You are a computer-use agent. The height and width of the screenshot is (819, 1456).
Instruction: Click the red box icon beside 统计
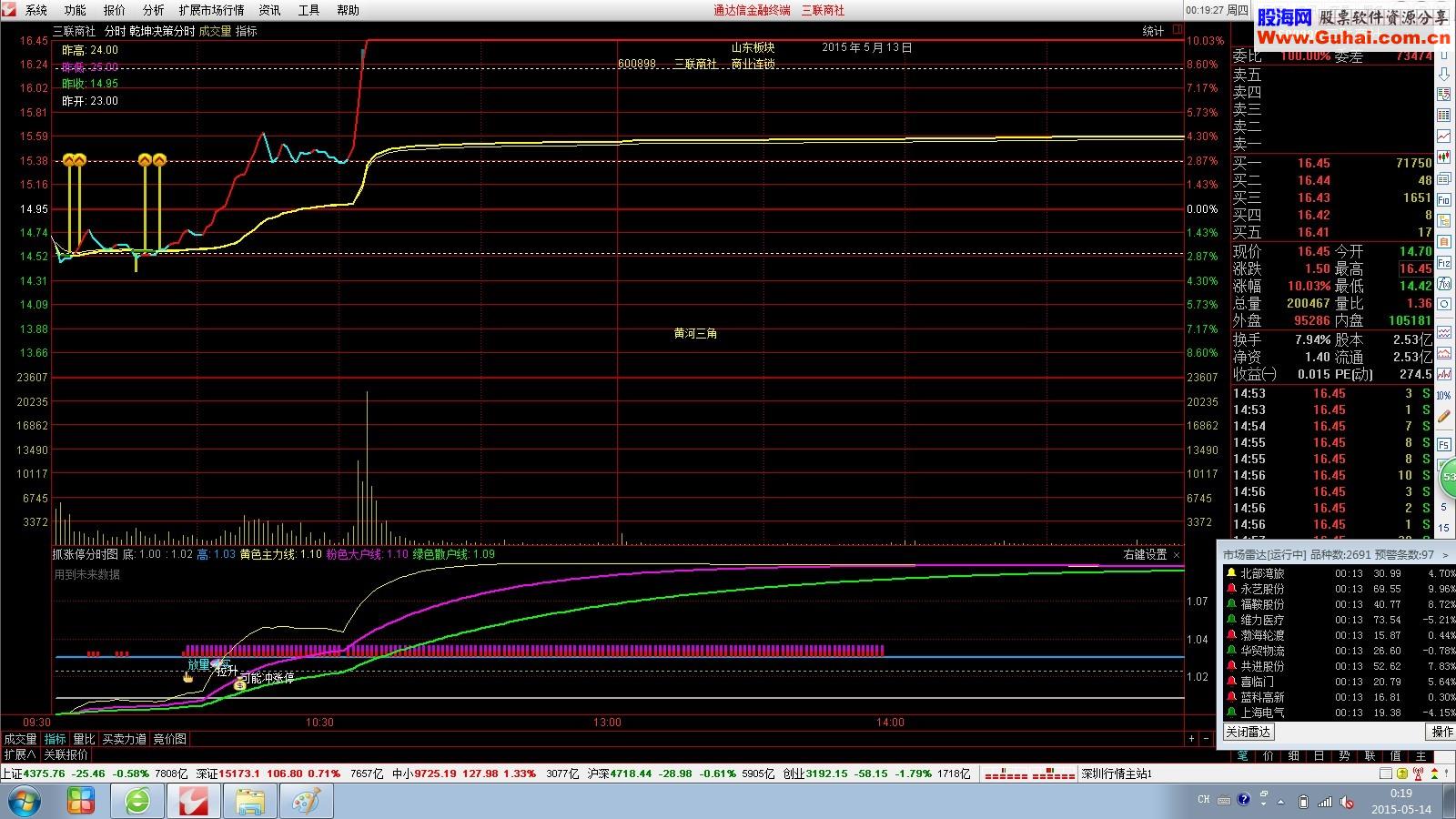1177,30
